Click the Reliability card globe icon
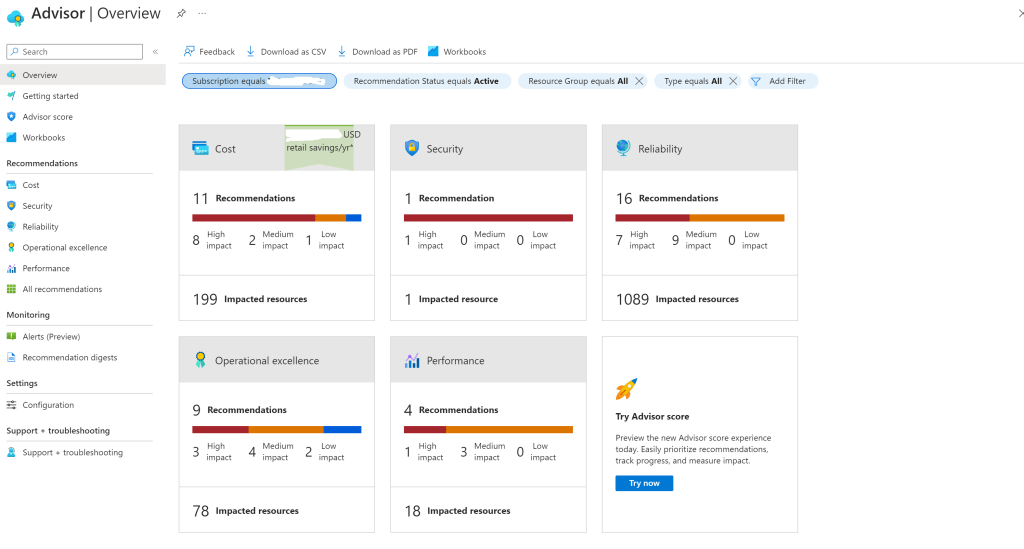This screenshot has height=549, width=1024. 623,148
